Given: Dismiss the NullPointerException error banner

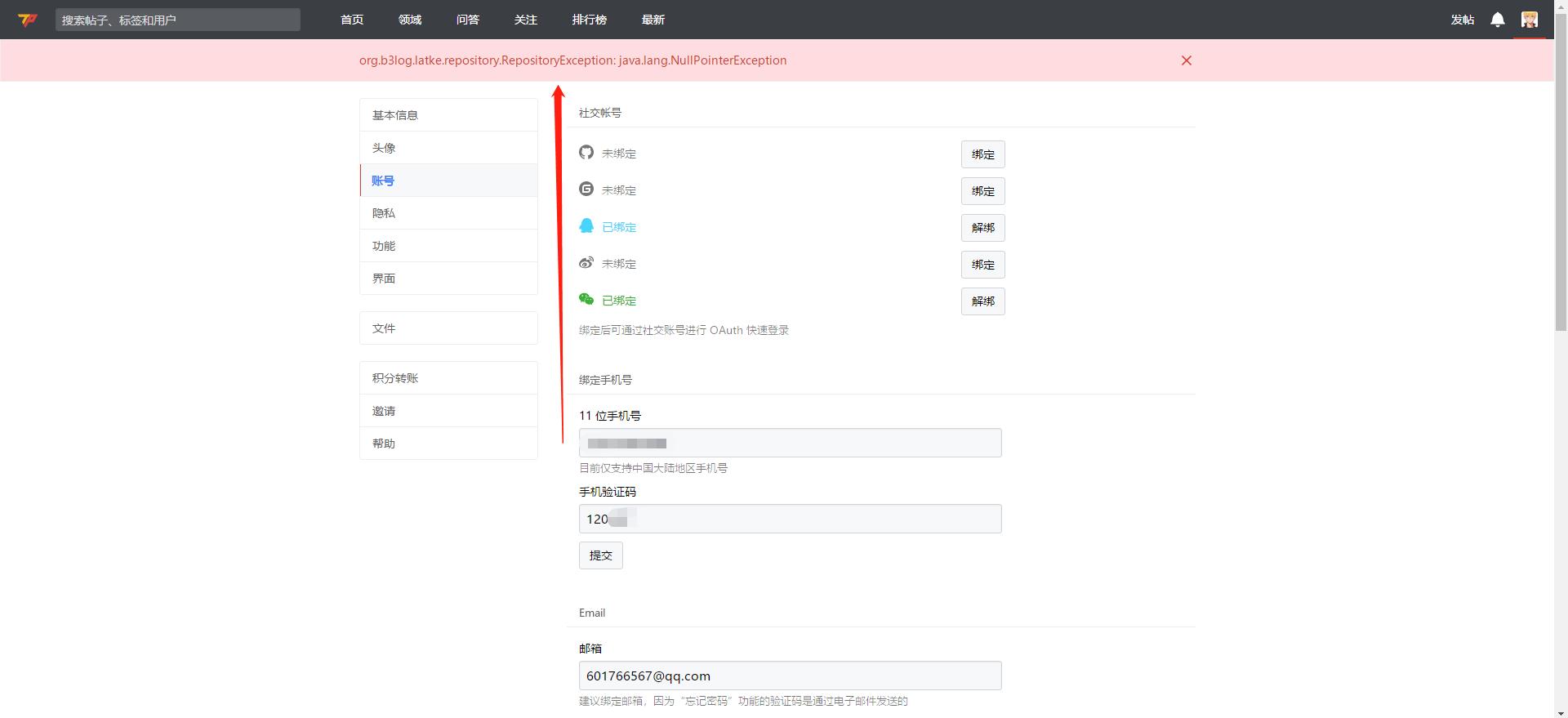Looking at the screenshot, I should (1186, 60).
